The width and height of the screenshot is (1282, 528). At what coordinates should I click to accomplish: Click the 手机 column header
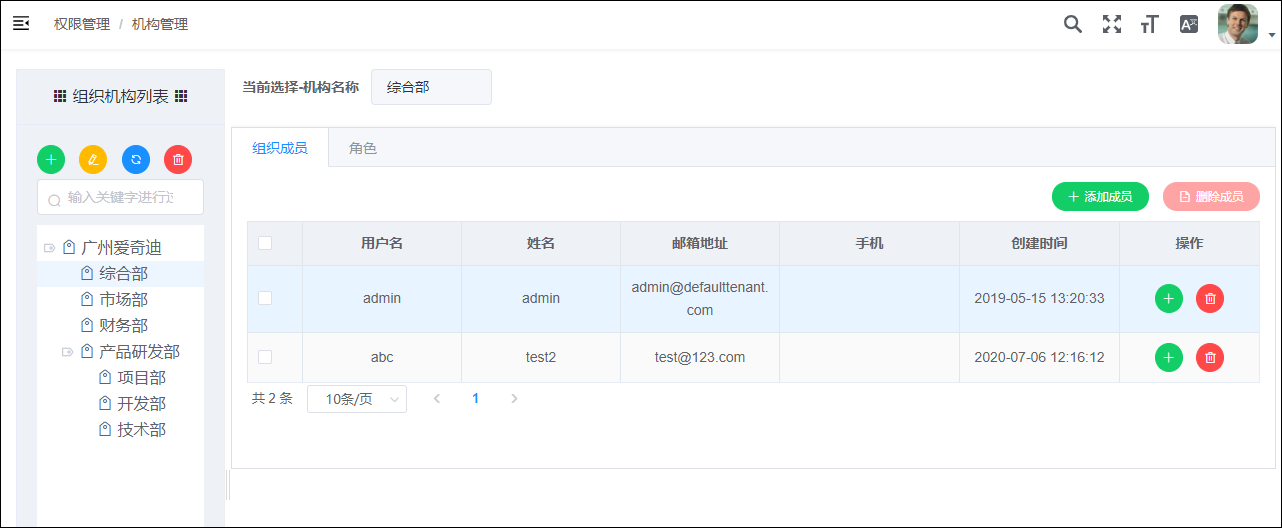click(870, 243)
